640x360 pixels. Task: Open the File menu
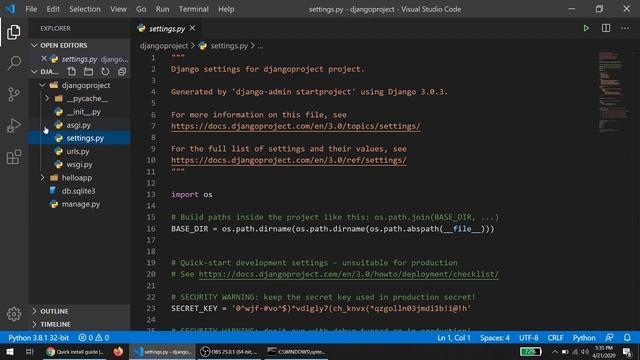(x=31, y=9)
